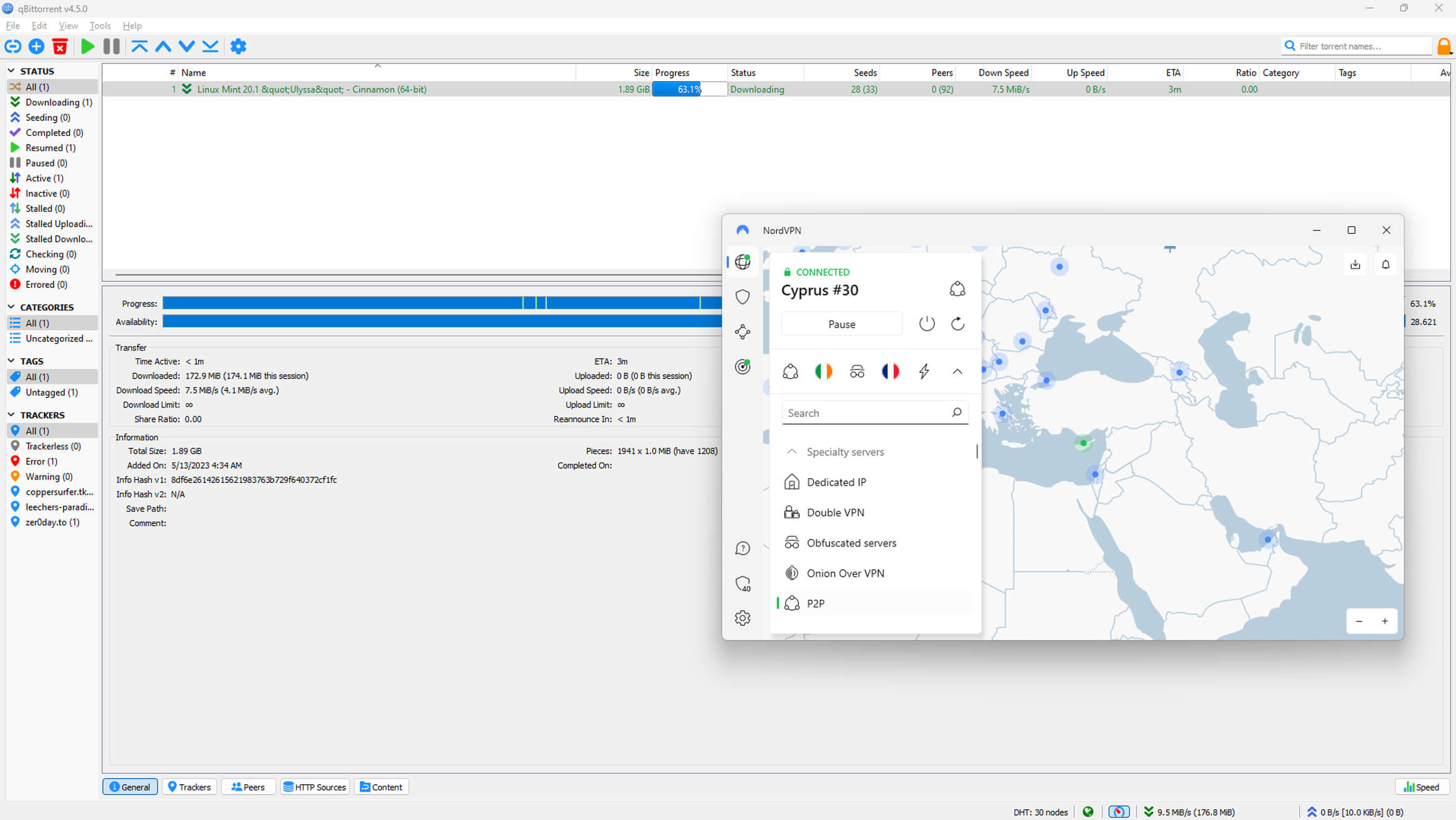Image resolution: width=1456 pixels, height=820 pixels.
Task: Switch to the Content tab
Action: (x=381, y=787)
